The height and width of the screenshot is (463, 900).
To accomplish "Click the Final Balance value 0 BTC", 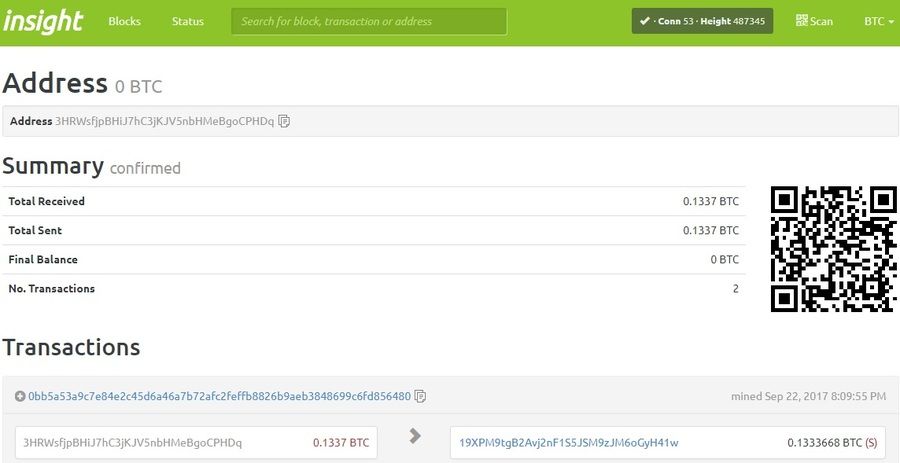I will [724, 259].
